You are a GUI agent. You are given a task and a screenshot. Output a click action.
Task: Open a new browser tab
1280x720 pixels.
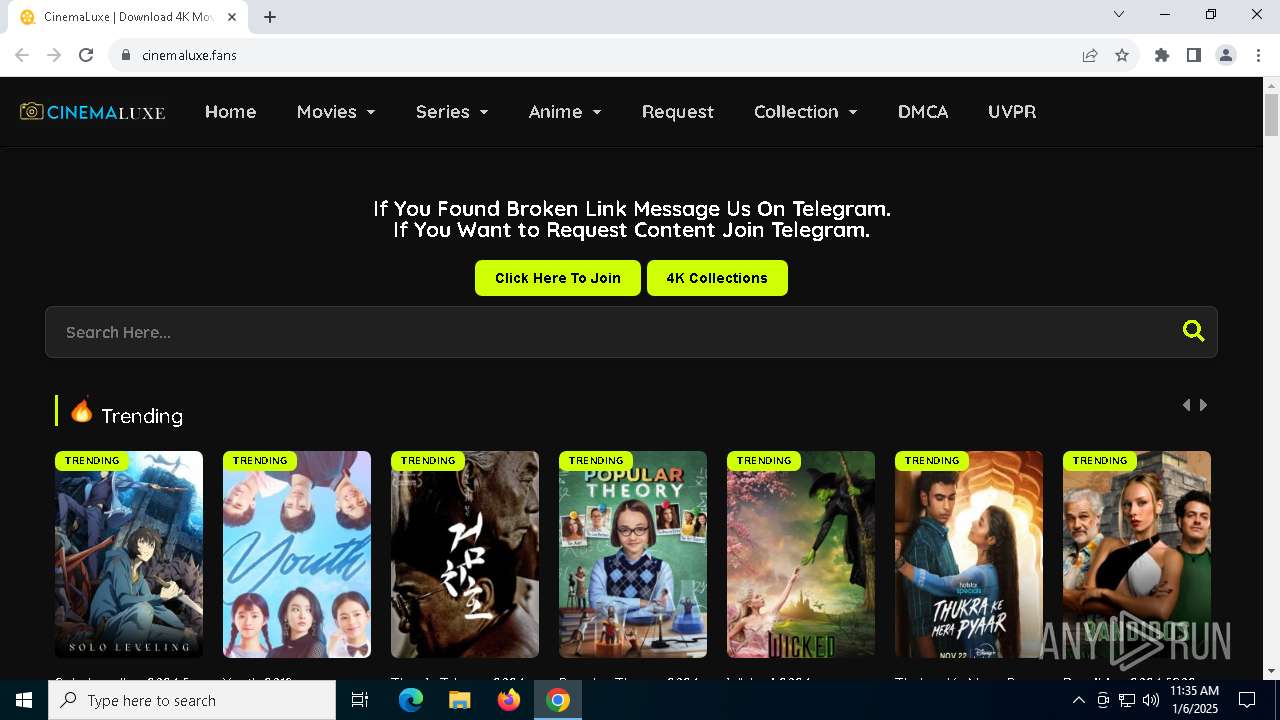pyautogui.click(x=270, y=17)
